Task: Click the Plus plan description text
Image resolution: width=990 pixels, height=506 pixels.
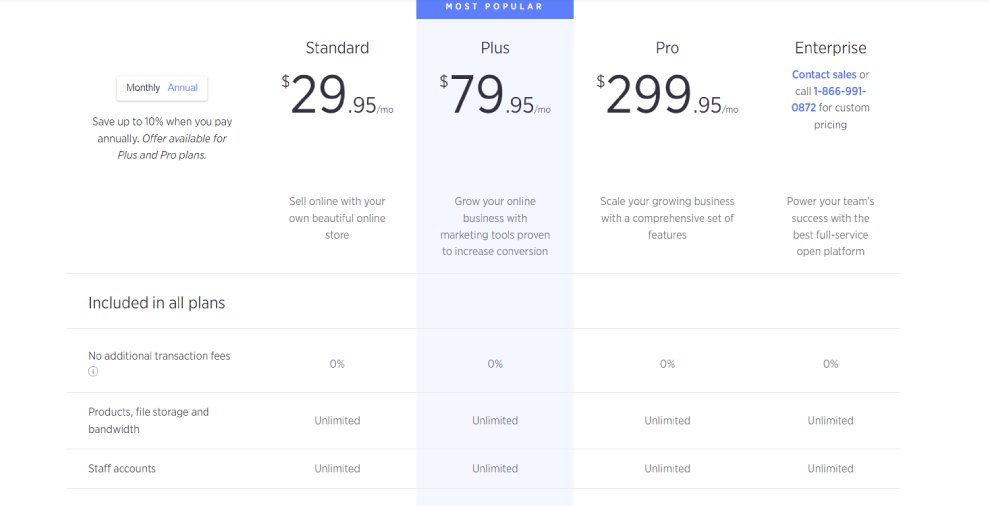Action: (495, 226)
